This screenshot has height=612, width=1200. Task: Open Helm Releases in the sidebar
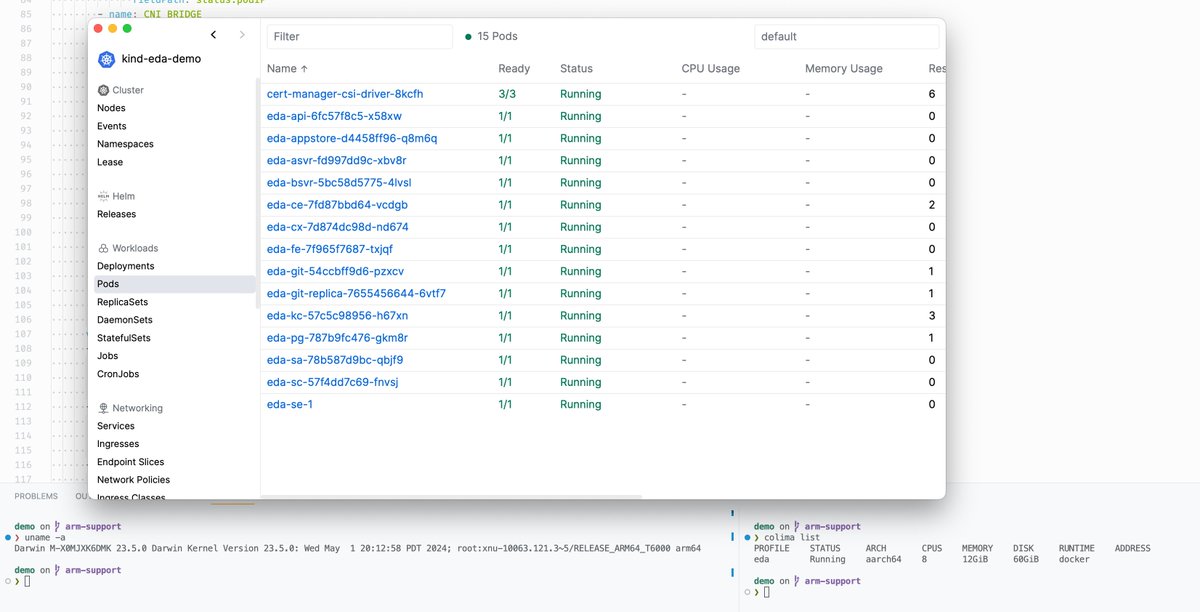tap(117, 214)
